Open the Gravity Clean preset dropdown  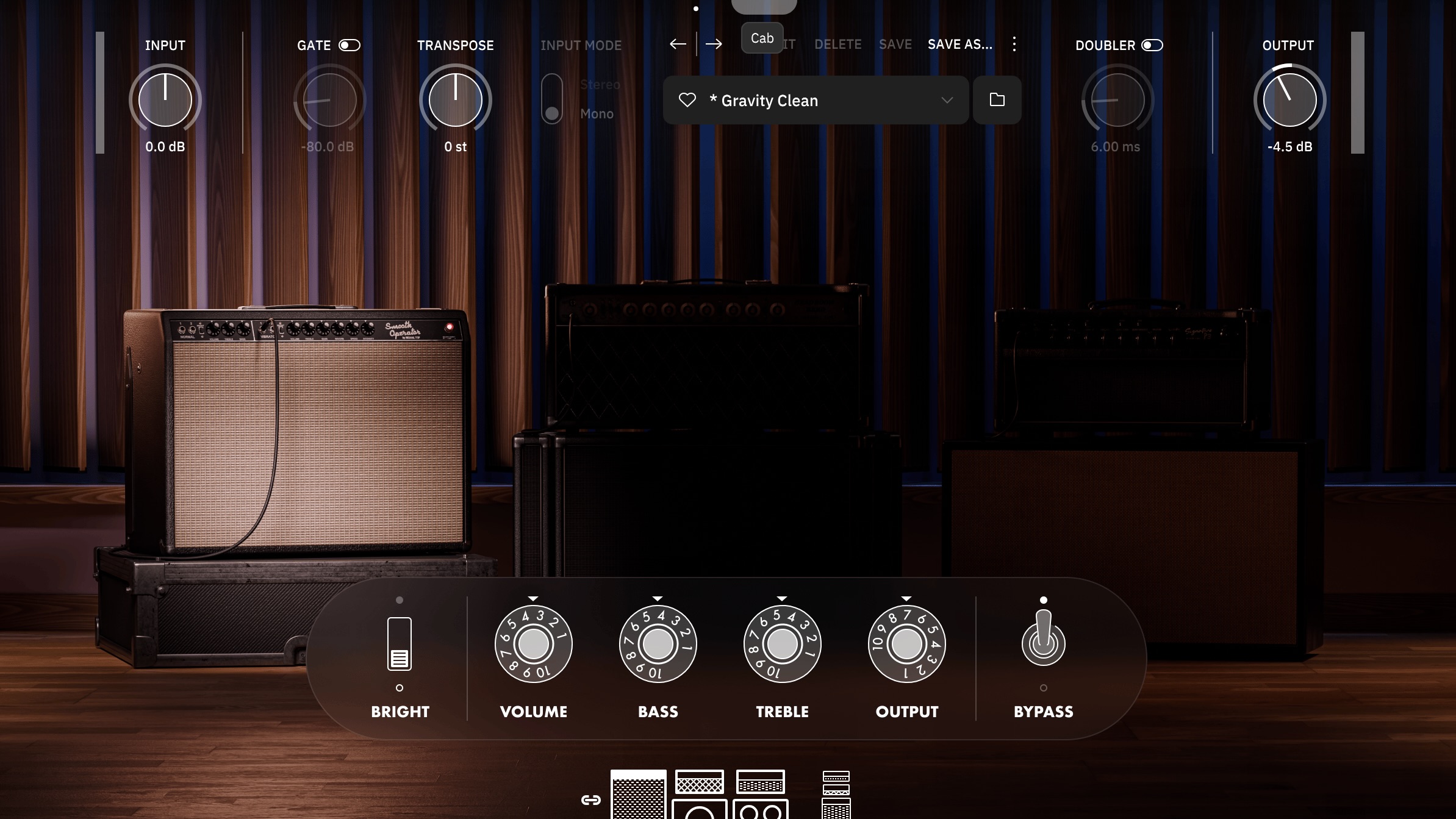click(946, 100)
